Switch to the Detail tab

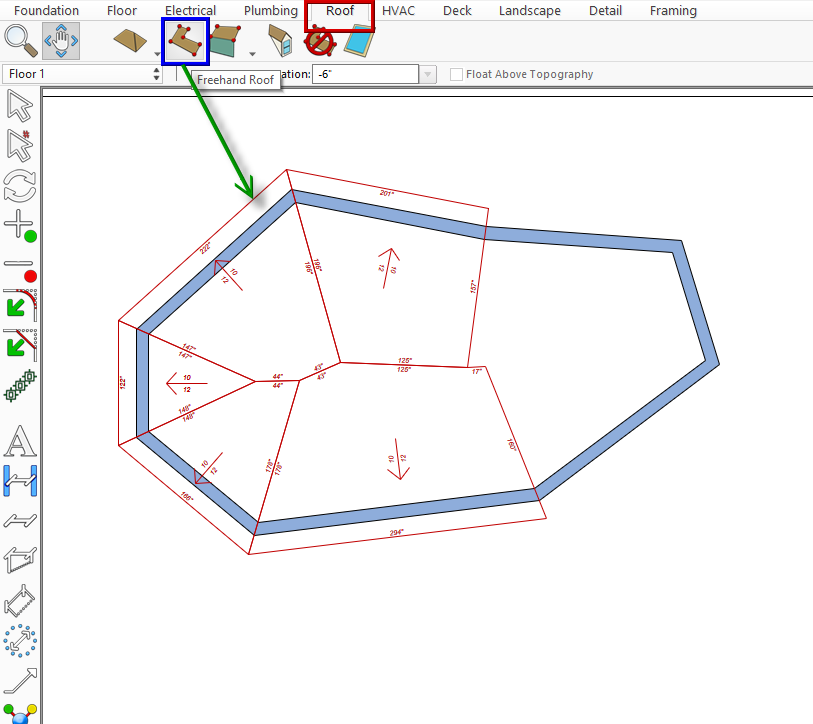[x=605, y=10]
